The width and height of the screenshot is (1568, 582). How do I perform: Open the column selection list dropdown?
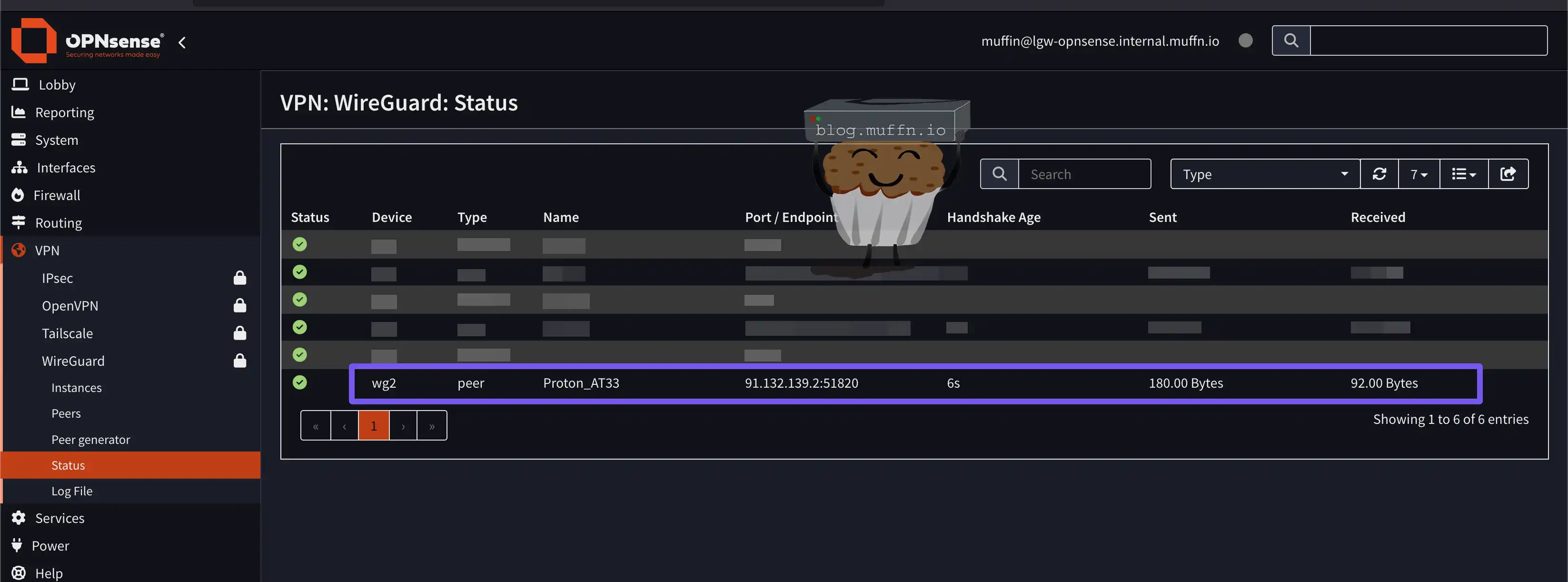click(1463, 174)
